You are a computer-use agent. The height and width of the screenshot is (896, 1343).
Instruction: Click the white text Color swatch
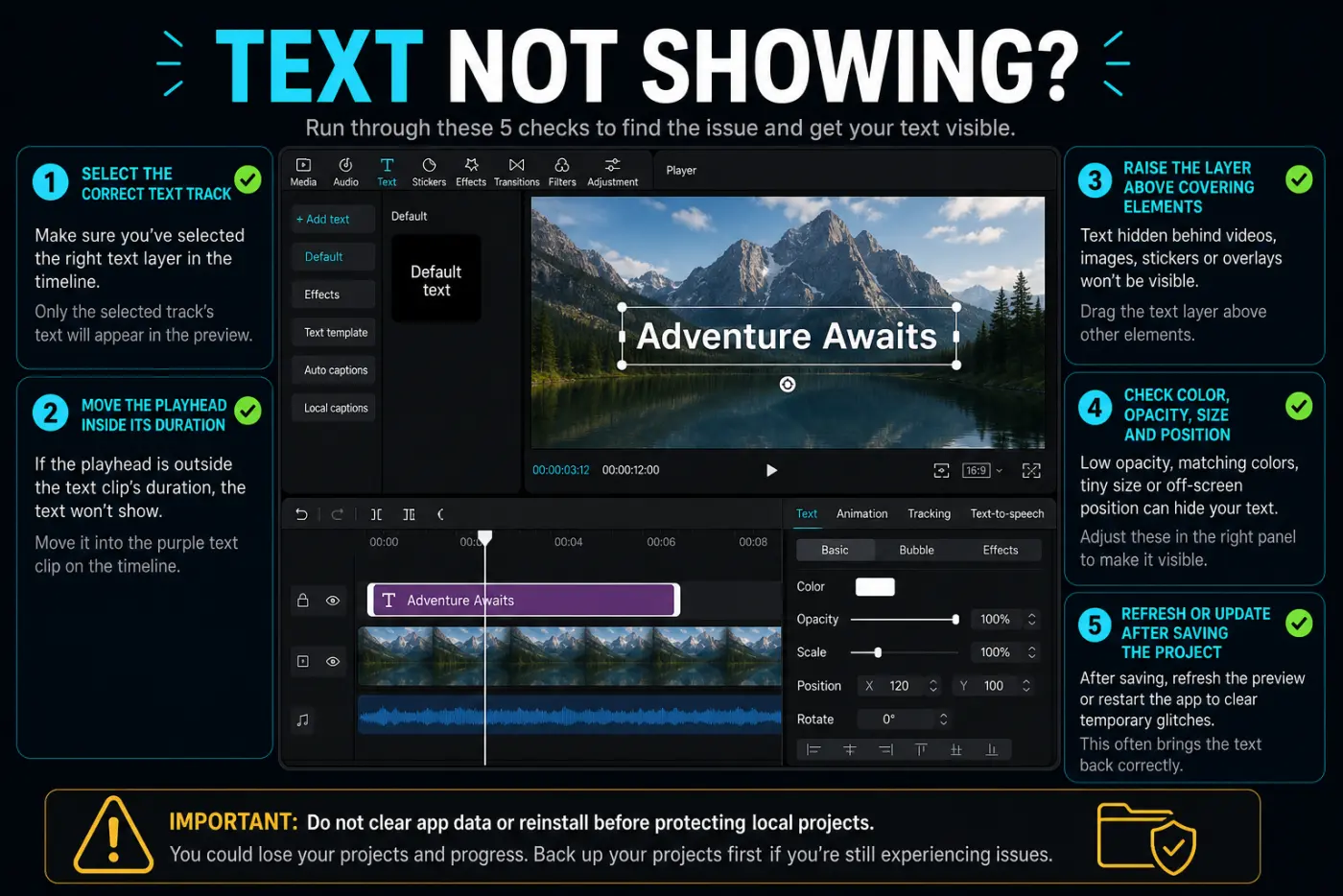coord(875,587)
